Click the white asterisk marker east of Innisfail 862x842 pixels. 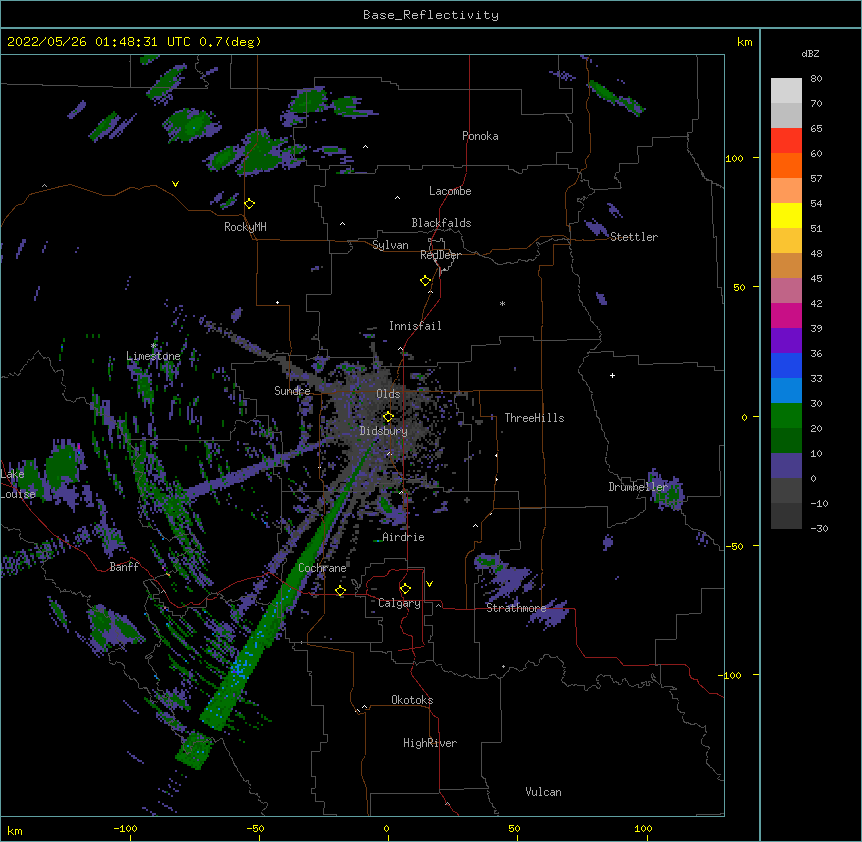click(502, 303)
